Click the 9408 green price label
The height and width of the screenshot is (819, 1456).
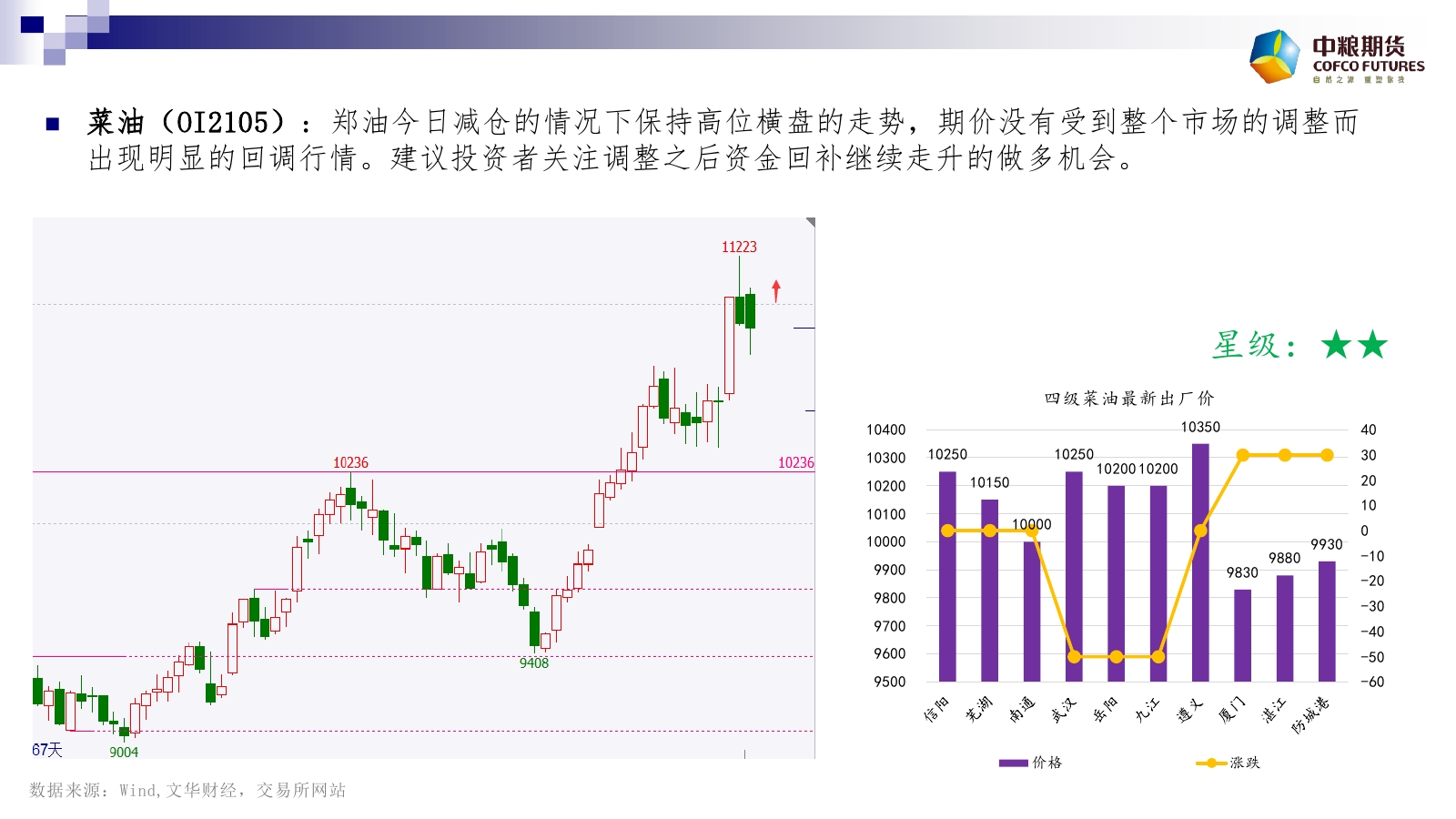tap(534, 662)
